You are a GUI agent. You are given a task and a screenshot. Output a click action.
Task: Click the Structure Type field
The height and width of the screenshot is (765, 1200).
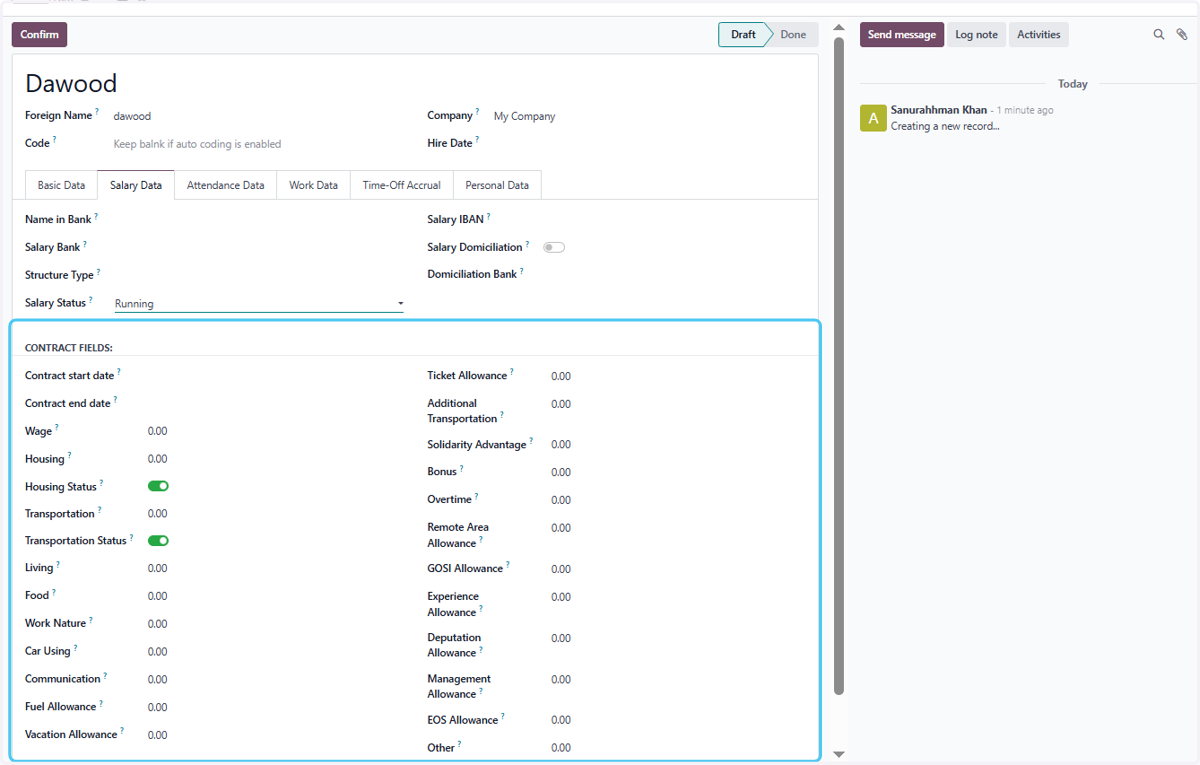click(x=259, y=275)
